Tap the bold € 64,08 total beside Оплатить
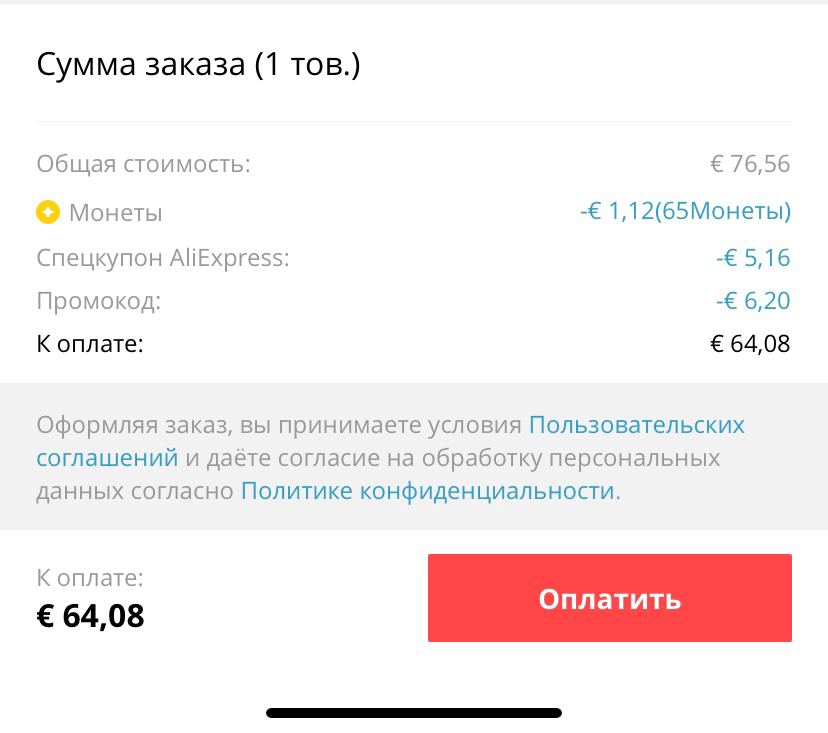The image size is (828, 733). (x=91, y=615)
